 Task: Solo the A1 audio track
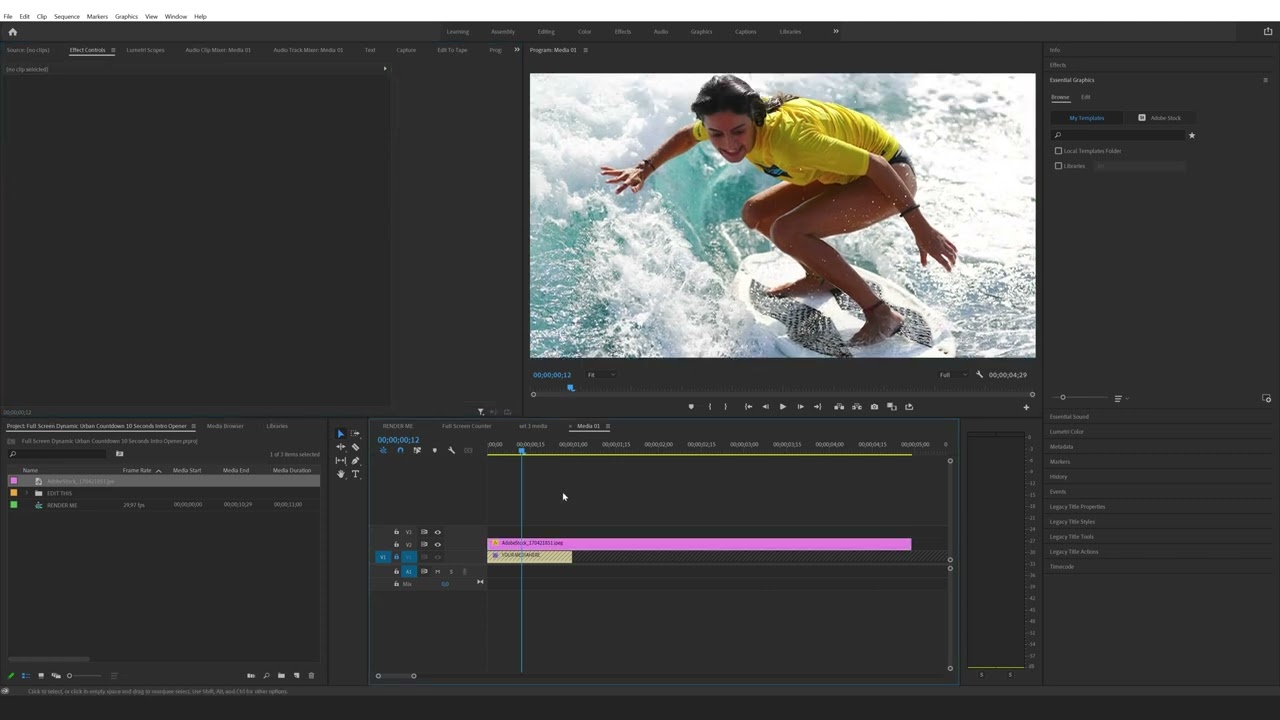pos(451,571)
